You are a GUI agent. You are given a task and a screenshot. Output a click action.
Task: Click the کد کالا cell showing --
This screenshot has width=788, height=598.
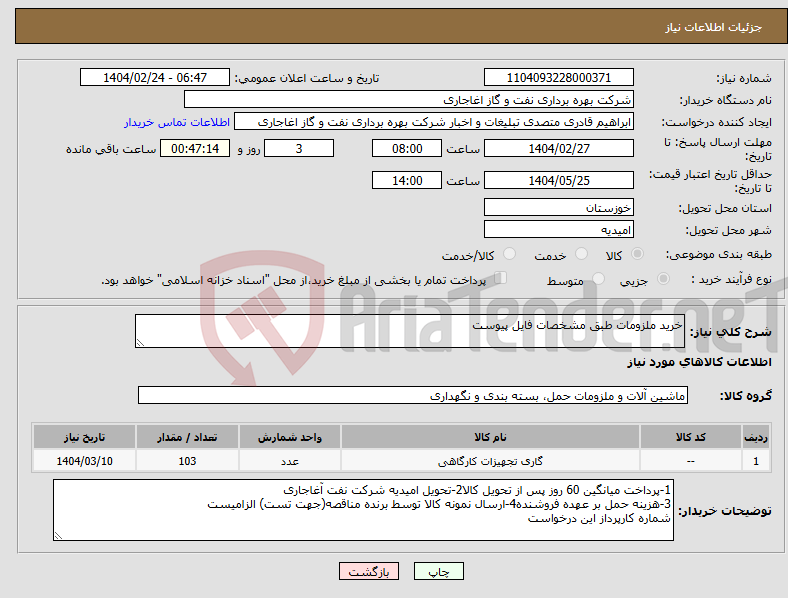691,461
